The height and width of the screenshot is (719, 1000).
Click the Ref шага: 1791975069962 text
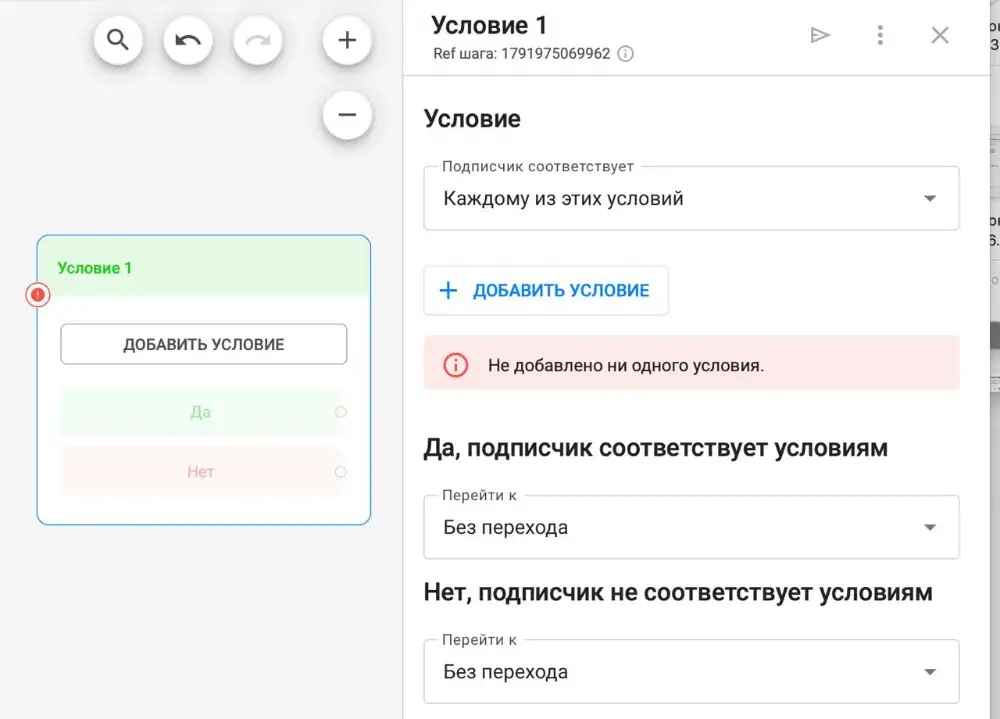click(522, 54)
